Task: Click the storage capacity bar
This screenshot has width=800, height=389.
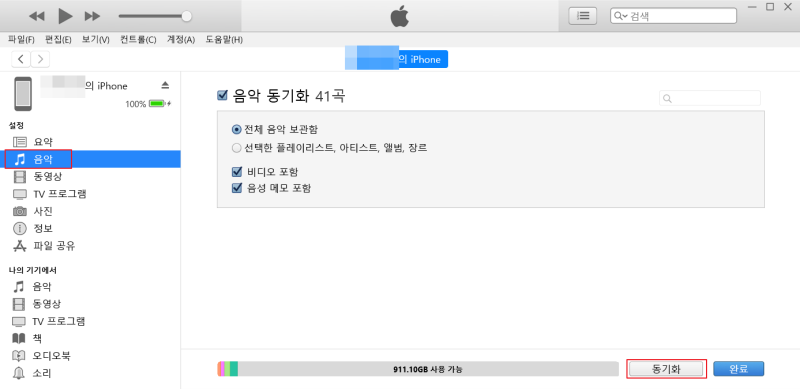Action: click(x=418, y=369)
